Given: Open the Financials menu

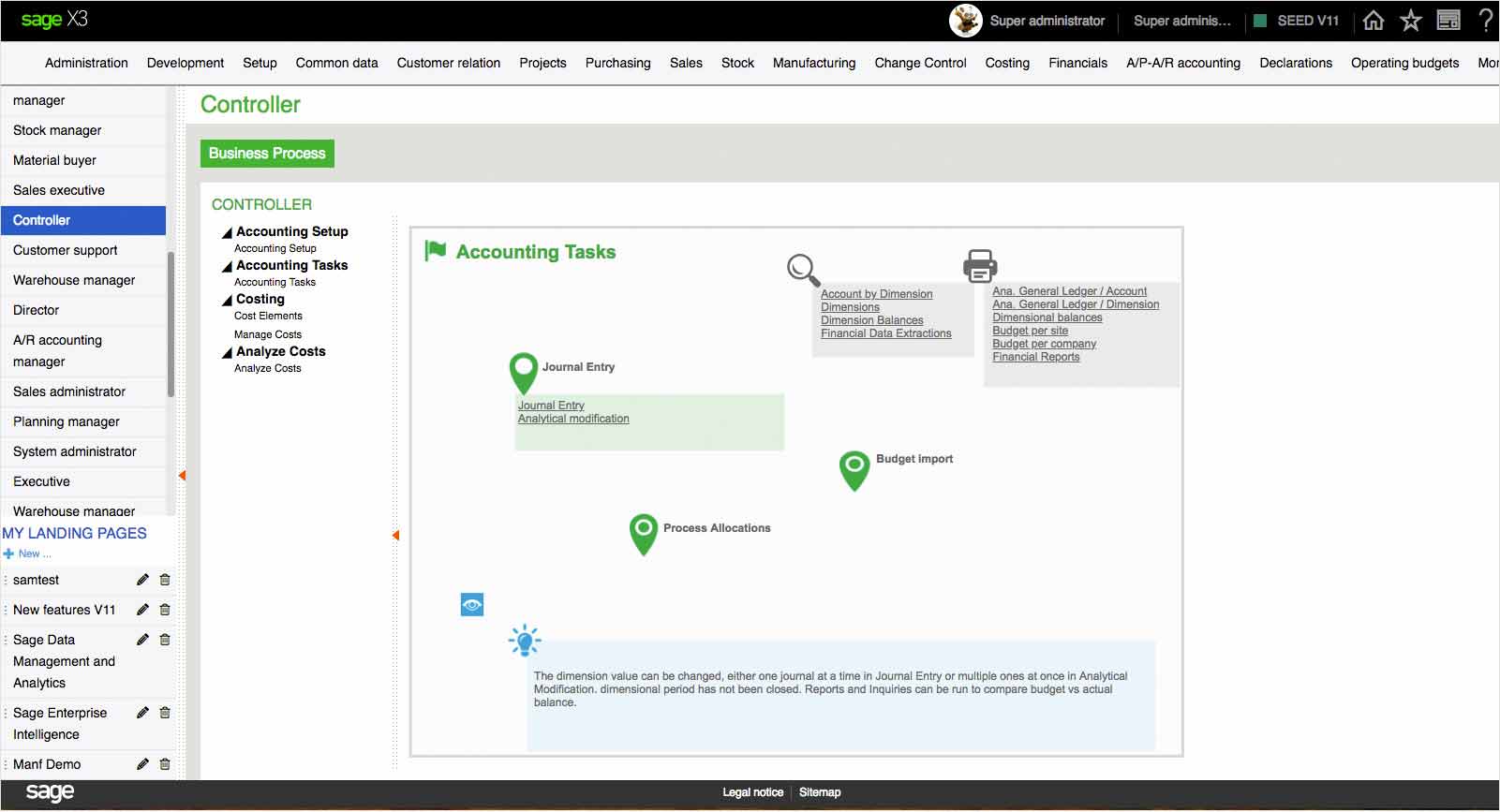Looking at the screenshot, I should point(1077,63).
